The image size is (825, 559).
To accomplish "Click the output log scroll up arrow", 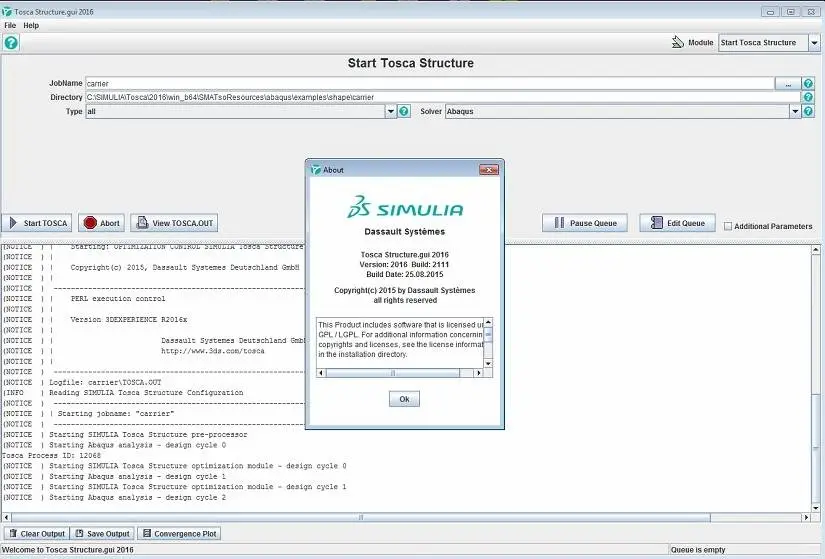I will coord(816,250).
